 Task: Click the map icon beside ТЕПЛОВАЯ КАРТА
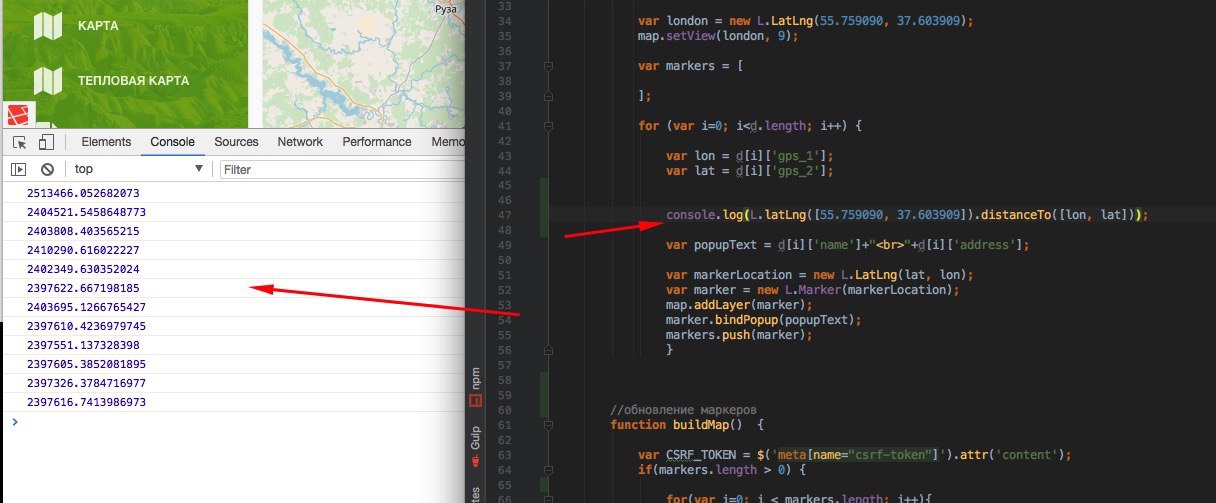coord(48,80)
